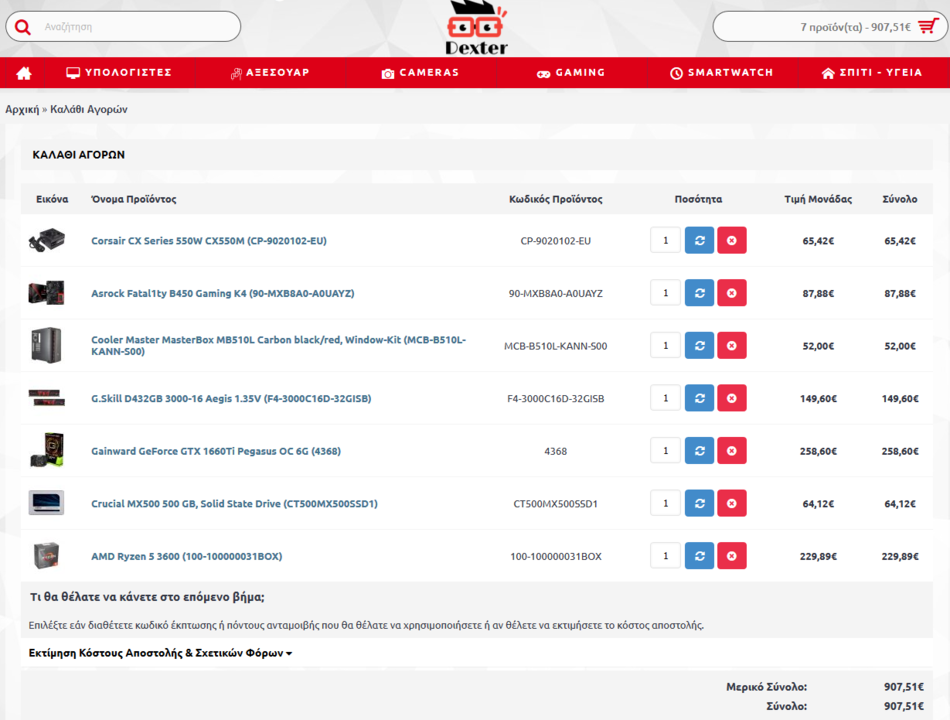Open the ΥΠΟΛΟΓΙΣΤΕΣ menu
The image size is (950, 720).
pyautogui.click(x=119, y=72)
